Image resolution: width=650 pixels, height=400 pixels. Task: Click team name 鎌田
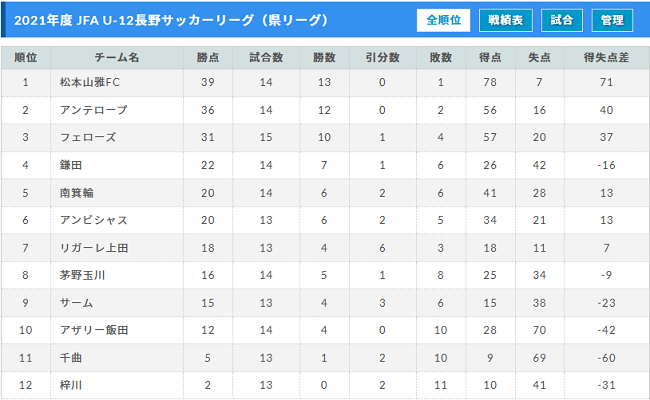[x=71, y=164]
